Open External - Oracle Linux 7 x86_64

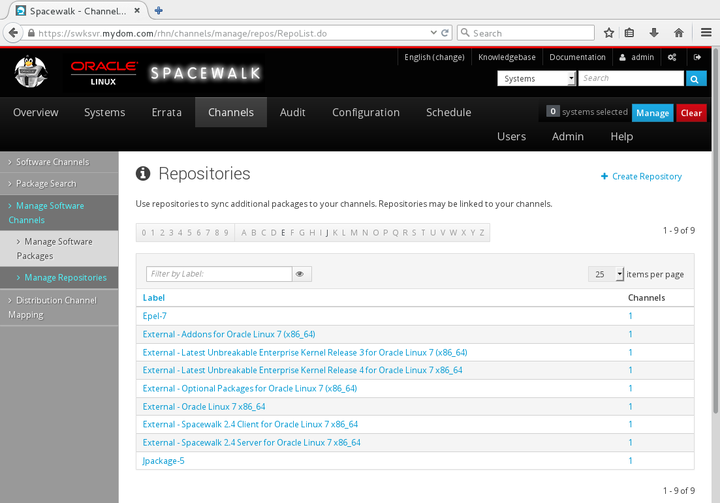204,407
